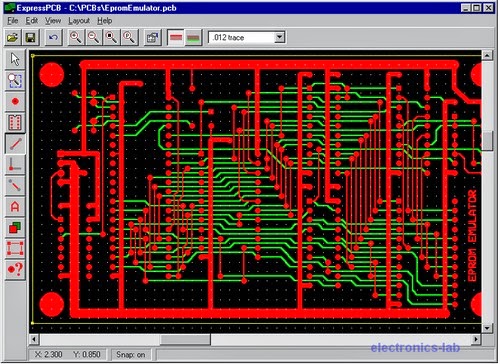
Task: Select the place rectangle tool
Action: [x=15, y=248]
